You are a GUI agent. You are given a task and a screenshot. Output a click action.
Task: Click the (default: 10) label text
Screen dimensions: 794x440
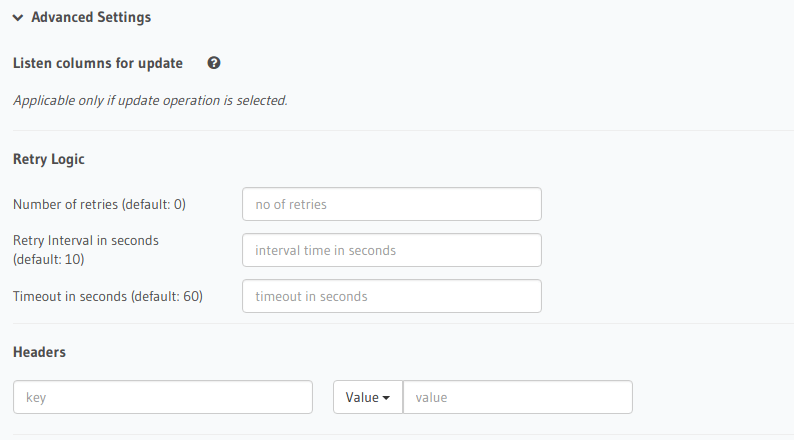(x=49, y=259)
